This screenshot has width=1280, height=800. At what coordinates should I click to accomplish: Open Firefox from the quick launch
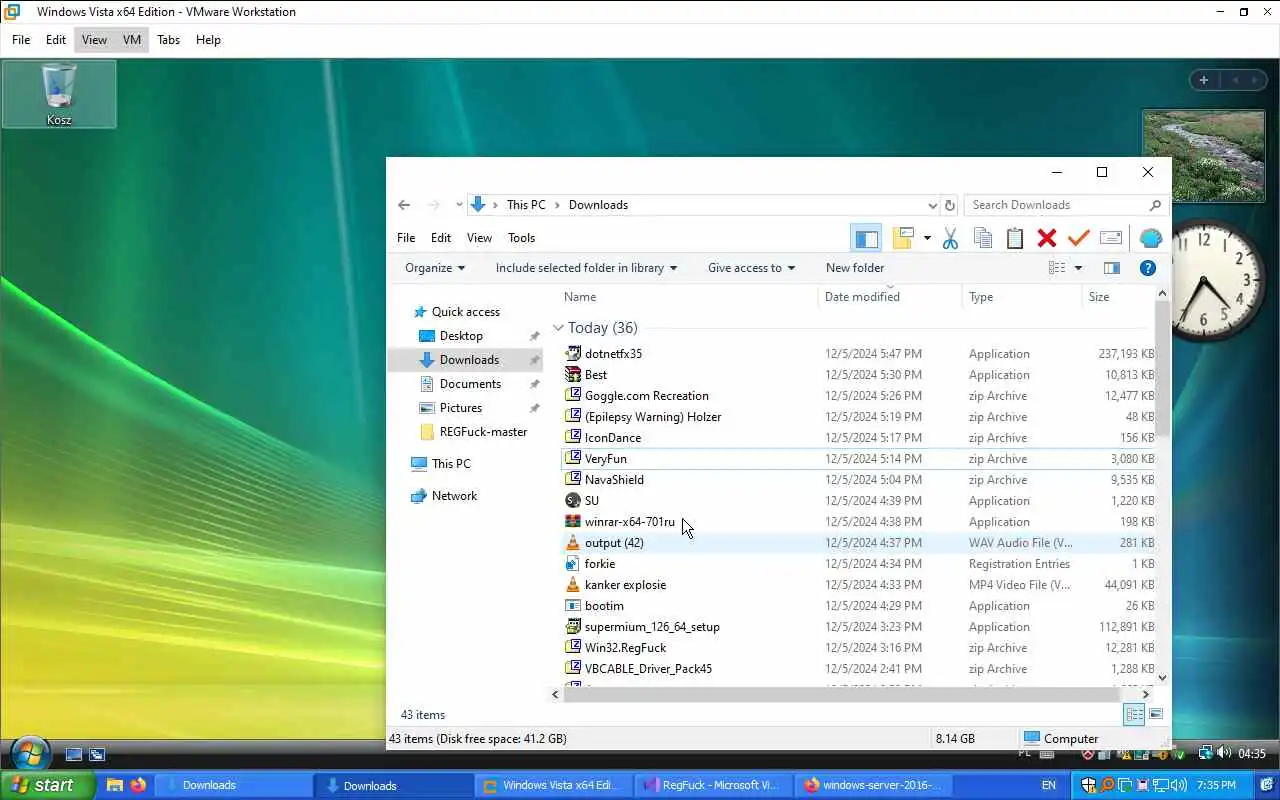pyautogui.click(x=138, y=785)
